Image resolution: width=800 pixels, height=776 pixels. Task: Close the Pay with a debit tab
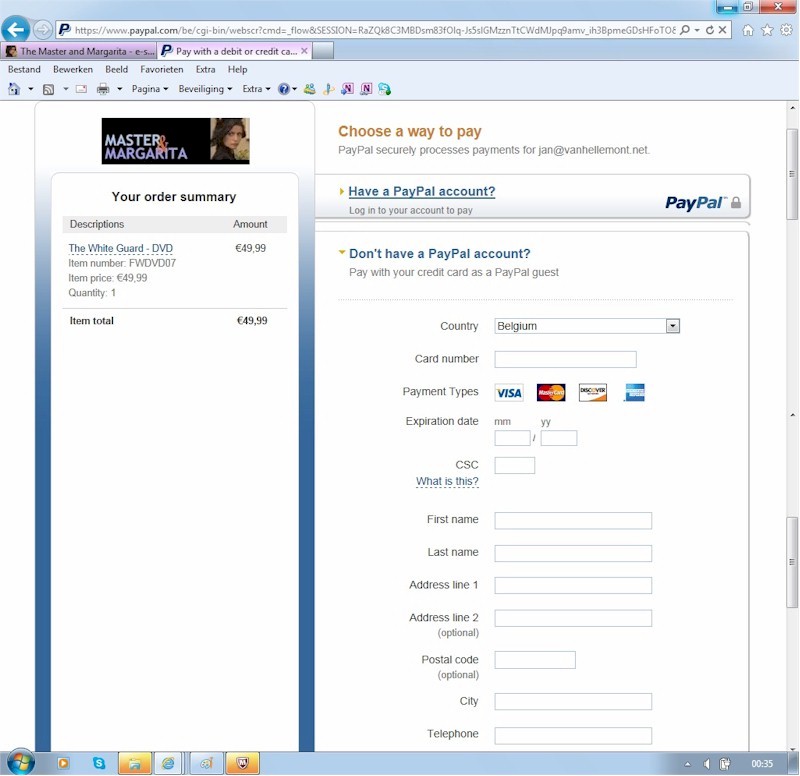pos(304,51)
